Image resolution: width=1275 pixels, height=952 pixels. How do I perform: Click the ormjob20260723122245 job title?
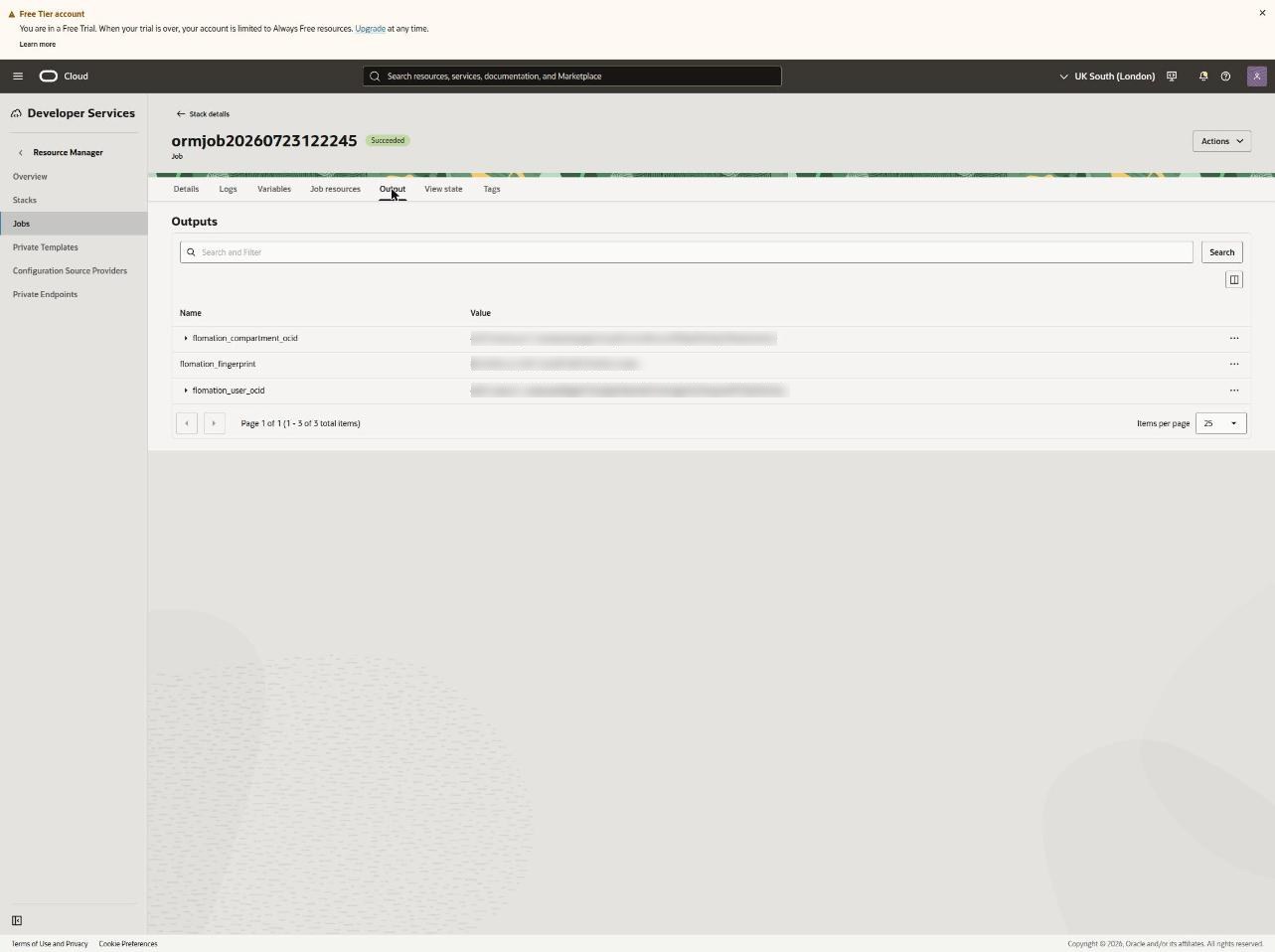(264, 141)
